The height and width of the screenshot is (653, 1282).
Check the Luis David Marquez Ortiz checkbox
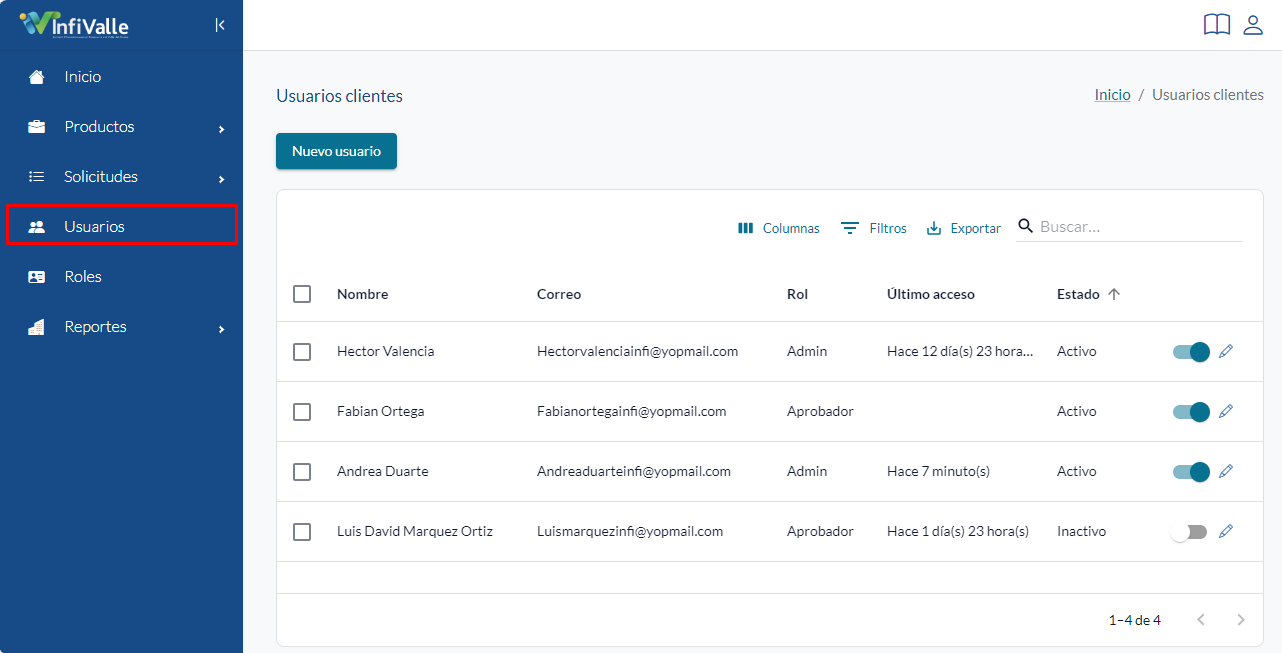[x=302, y=532]
